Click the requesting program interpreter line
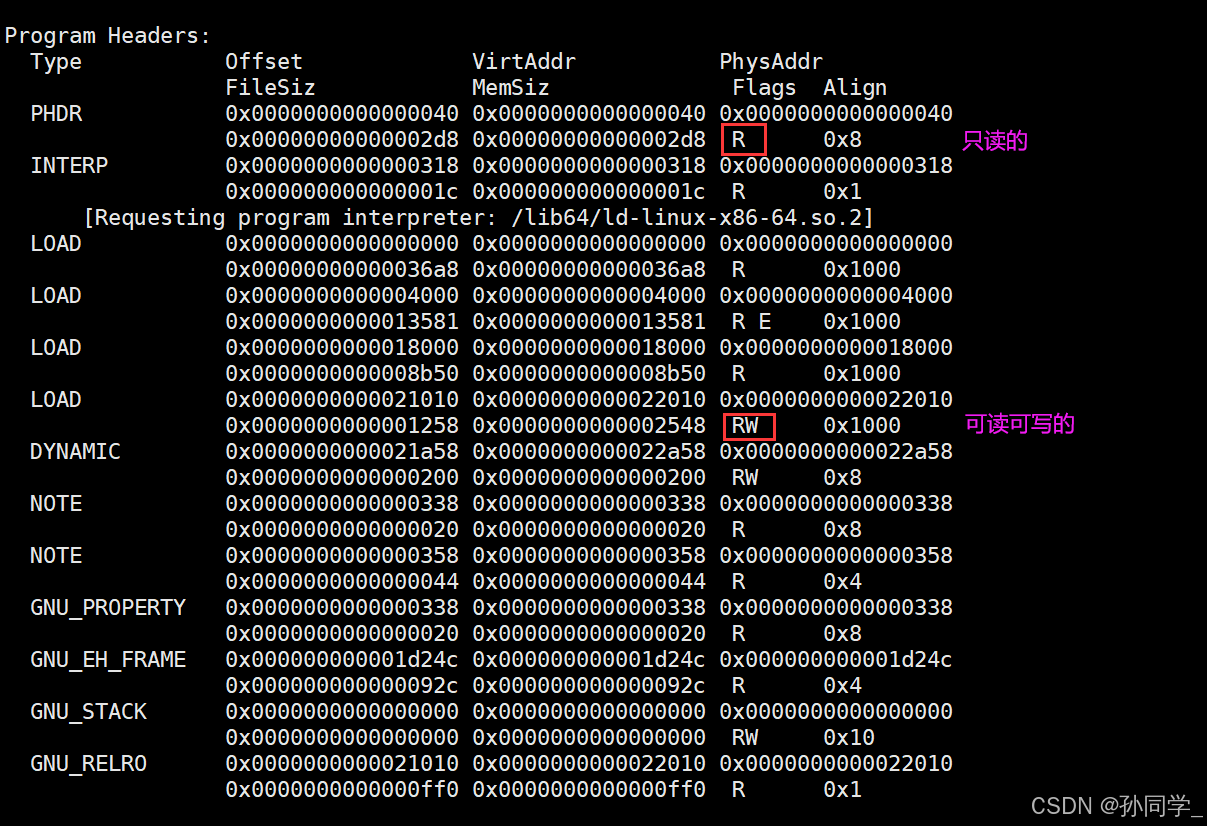 tap(478, 218)
